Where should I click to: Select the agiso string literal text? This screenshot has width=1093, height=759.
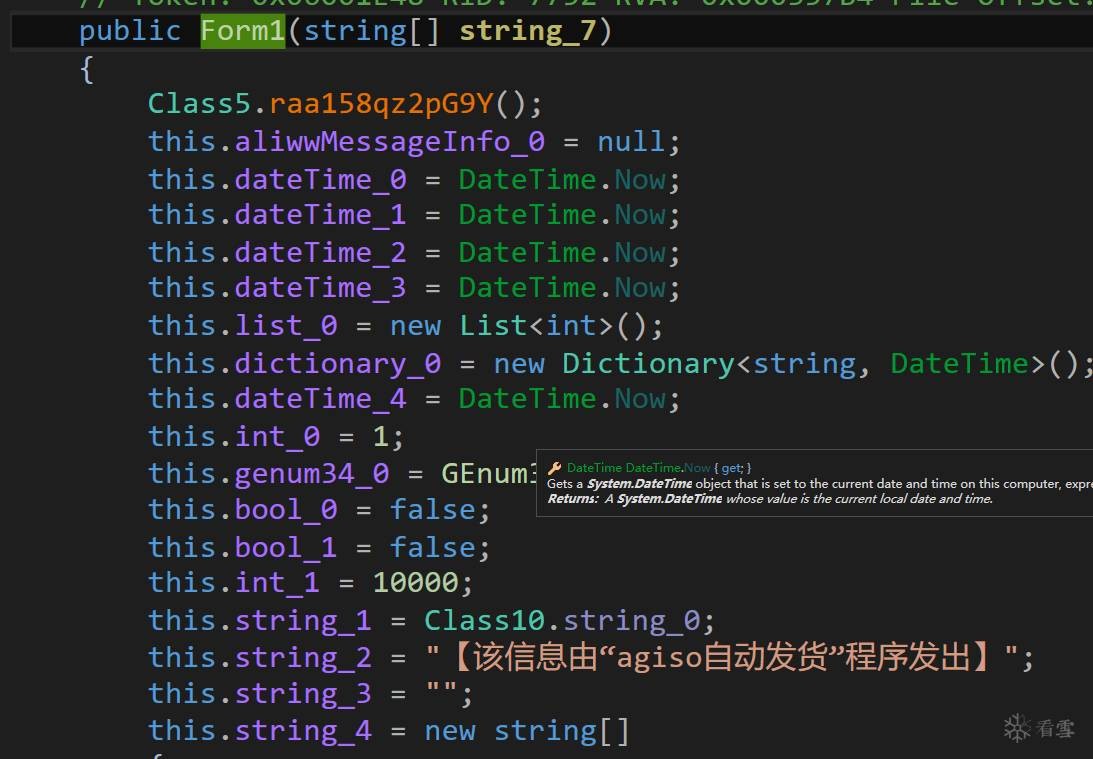(721, 657)
